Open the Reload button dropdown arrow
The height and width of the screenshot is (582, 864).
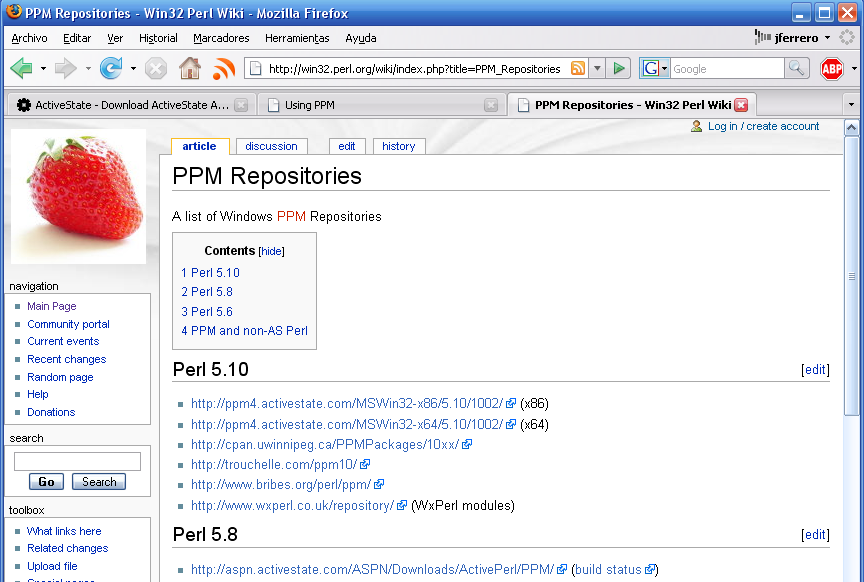(x=133, y=69)
